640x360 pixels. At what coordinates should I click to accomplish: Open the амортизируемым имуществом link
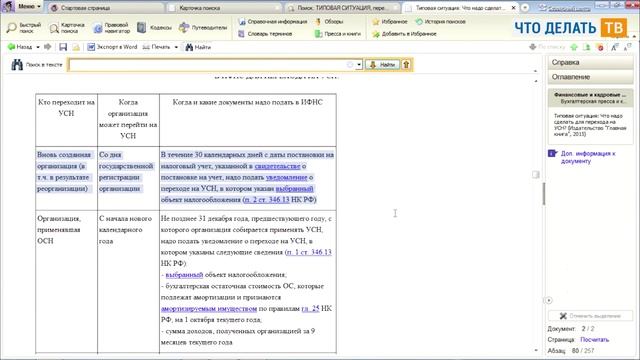pyautogui.click(x=209, y=309)
